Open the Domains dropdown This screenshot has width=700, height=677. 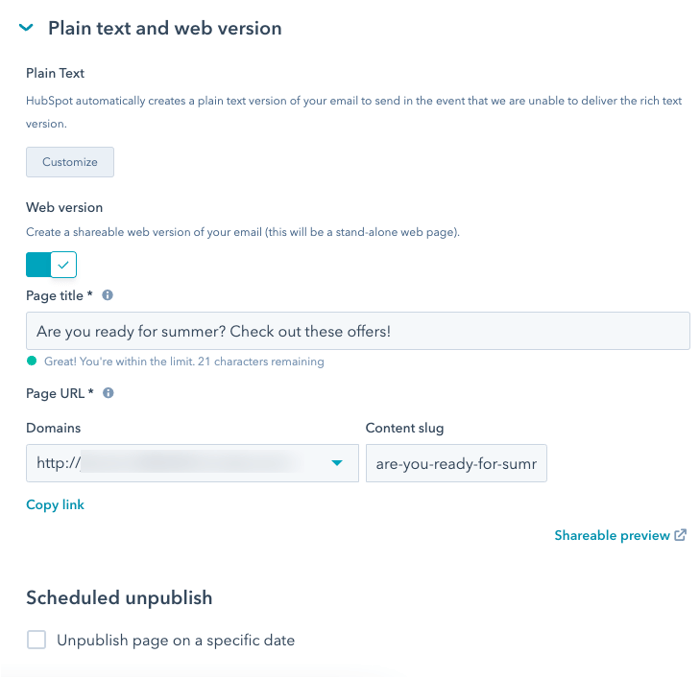(x=192, y=463)
